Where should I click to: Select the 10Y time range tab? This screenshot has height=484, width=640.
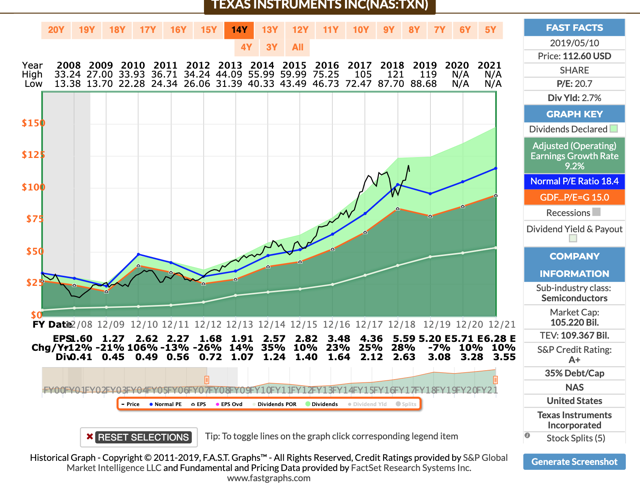point(361,30)
